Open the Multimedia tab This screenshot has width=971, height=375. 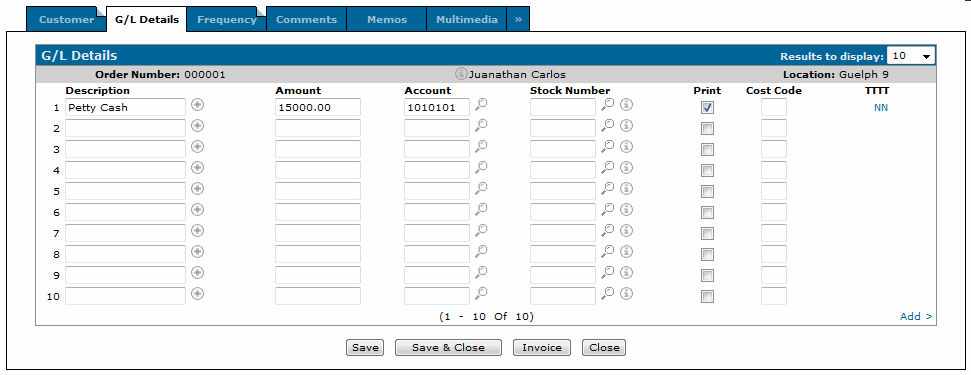[466, 19]
